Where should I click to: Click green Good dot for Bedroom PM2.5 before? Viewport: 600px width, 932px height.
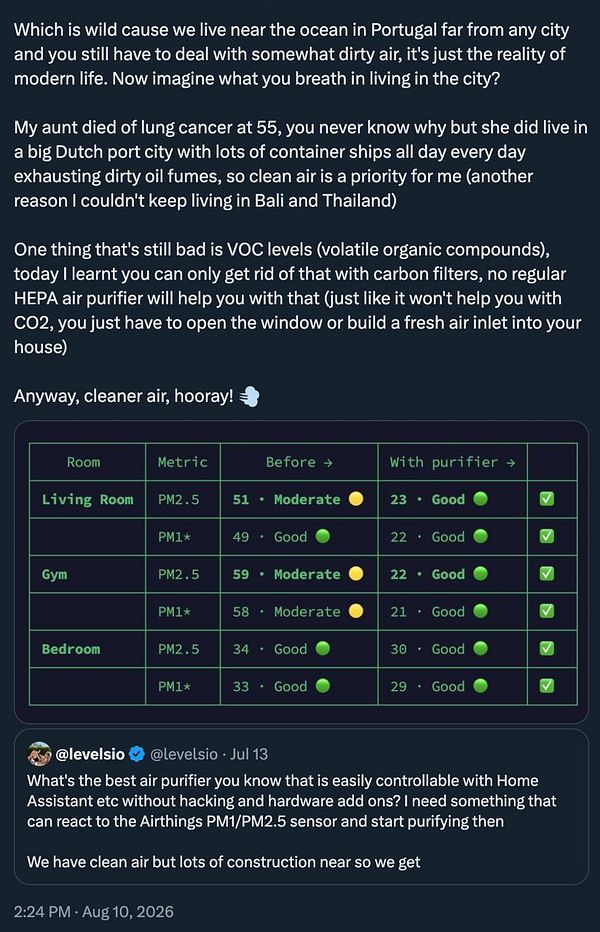click(x=323, y=648)
